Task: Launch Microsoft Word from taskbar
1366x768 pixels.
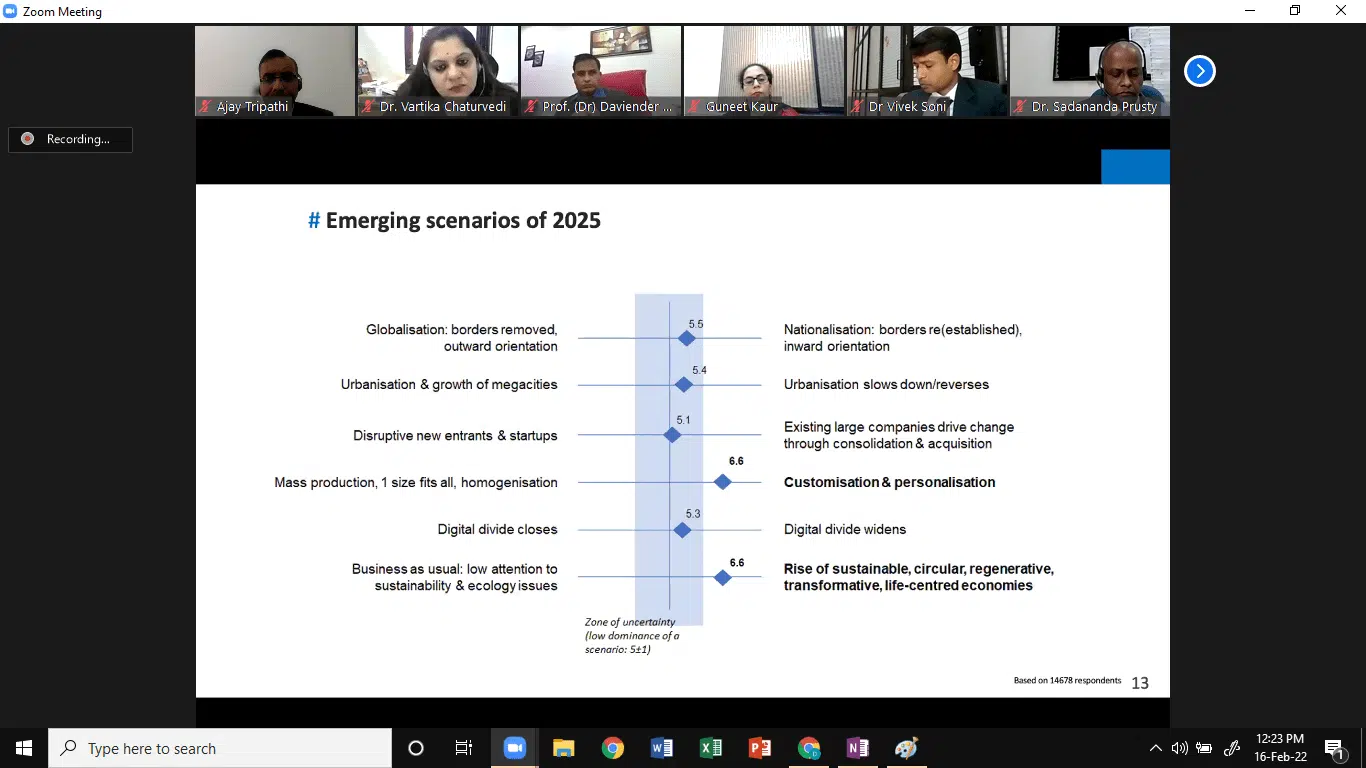Action: [x=662, y=748]
